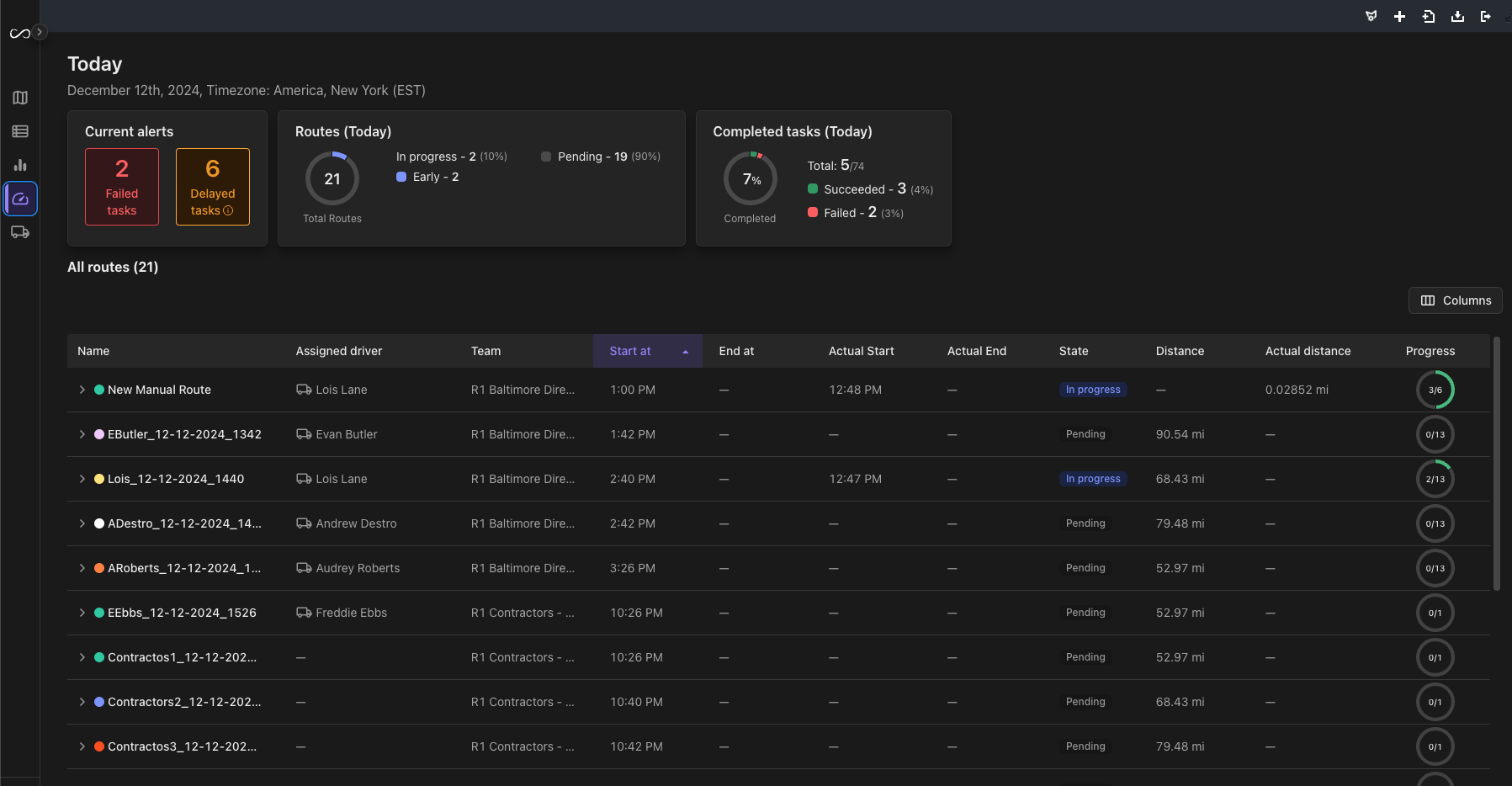Open the truck vehicles sidebar icon
1512x786 pixels.
point(20,232)
